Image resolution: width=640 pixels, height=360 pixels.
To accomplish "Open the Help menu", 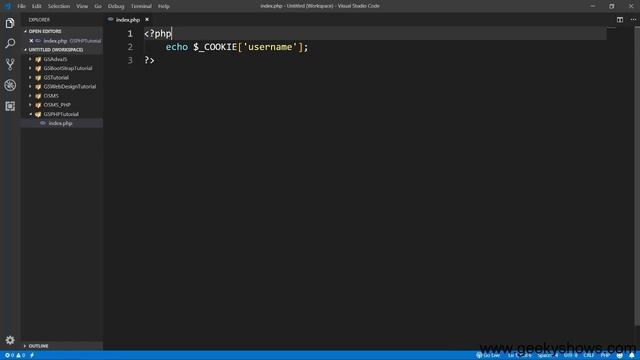I will [164, 6].
